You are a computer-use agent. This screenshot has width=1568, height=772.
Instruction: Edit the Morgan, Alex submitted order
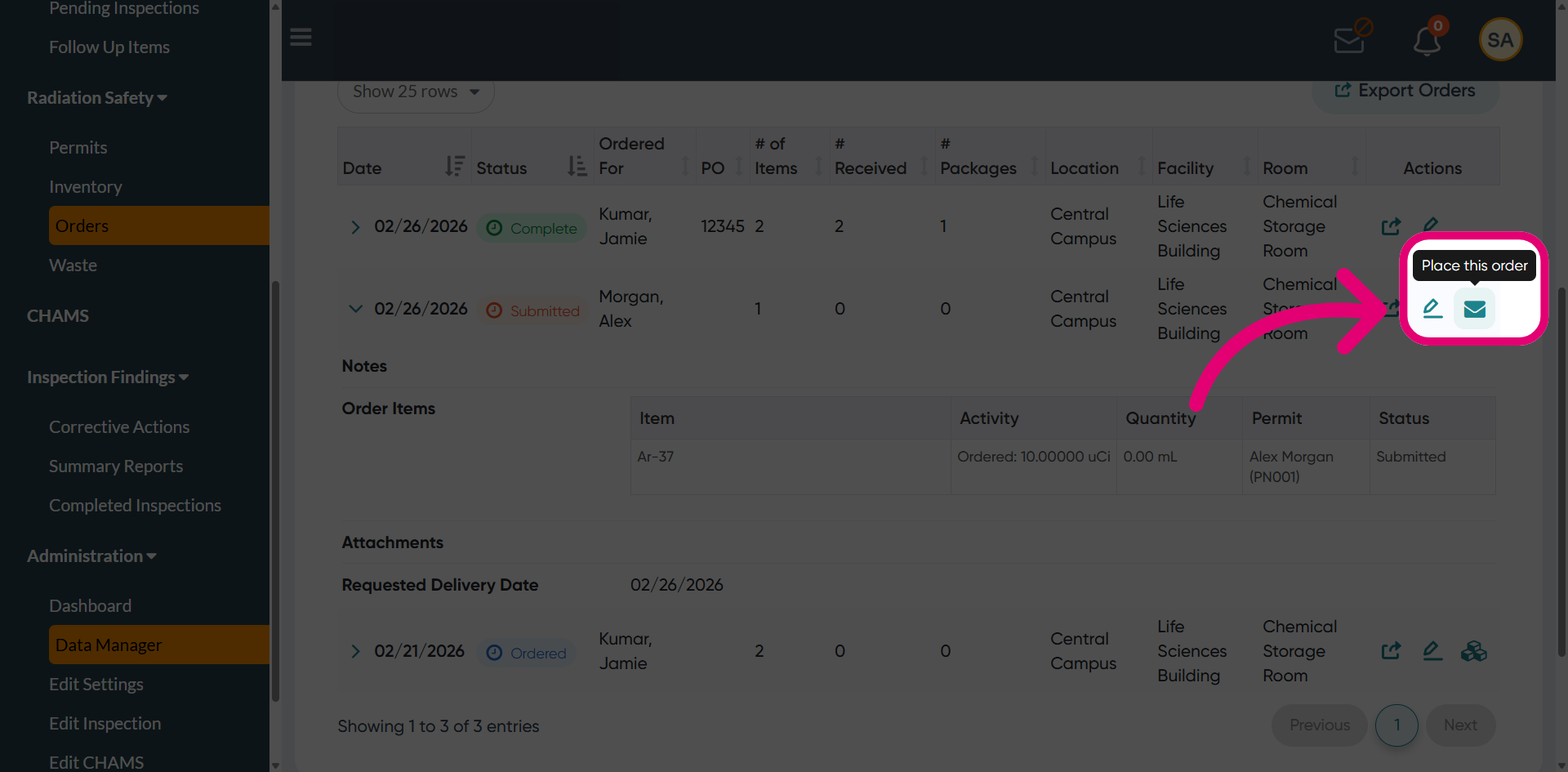[1432, 309]
